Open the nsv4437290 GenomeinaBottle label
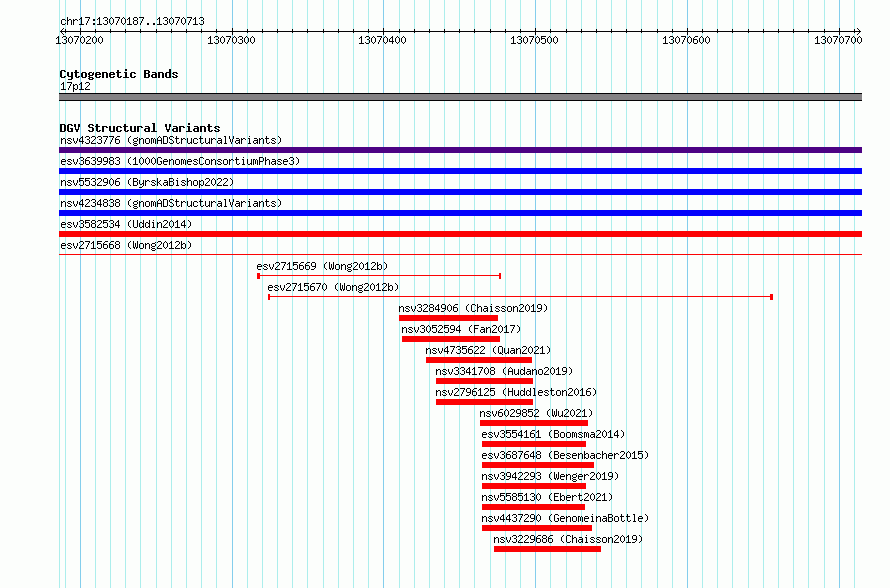890x588 pixels. click(565, 518)
